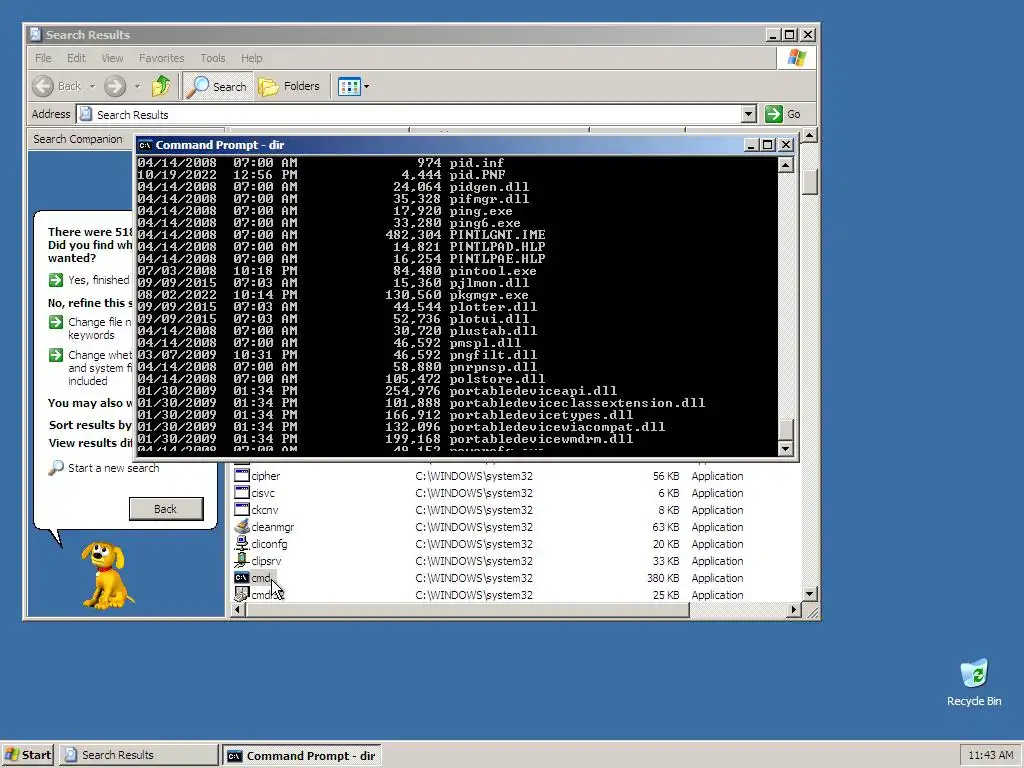Click the Command Prompt title bar icon

145,145
